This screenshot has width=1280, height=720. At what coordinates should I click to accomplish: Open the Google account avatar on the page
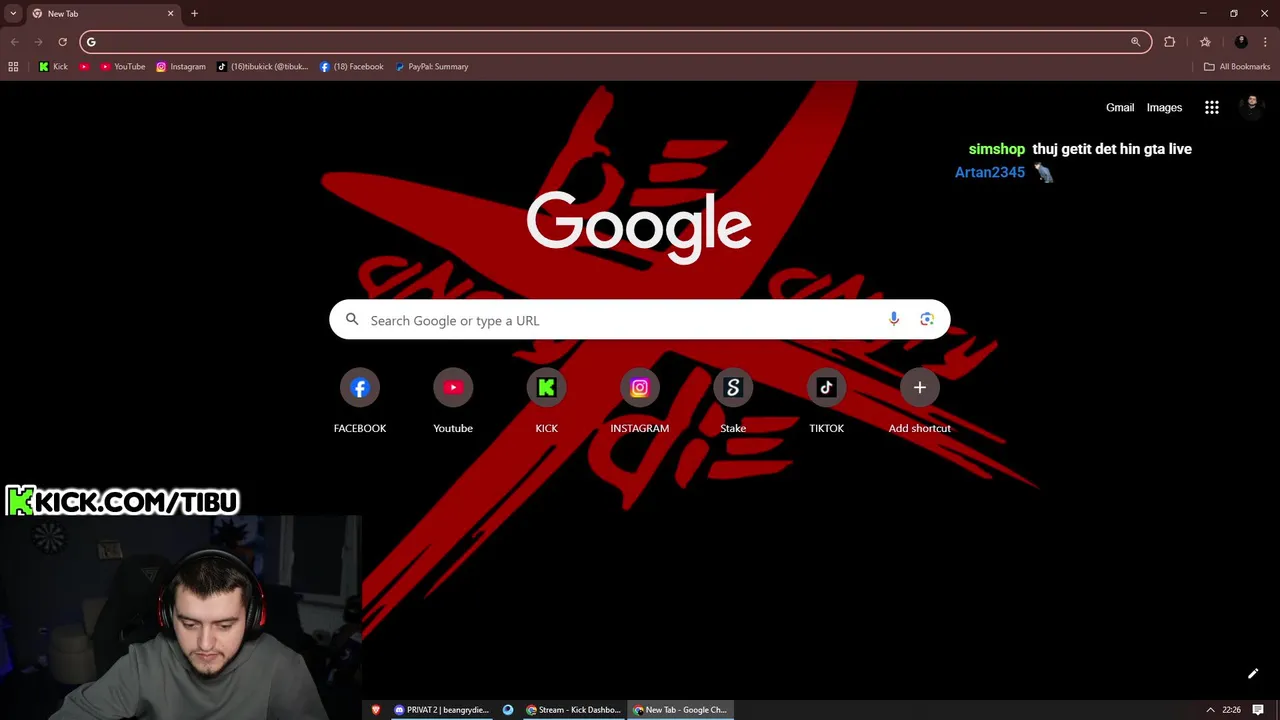click(x=1252, y=108)
